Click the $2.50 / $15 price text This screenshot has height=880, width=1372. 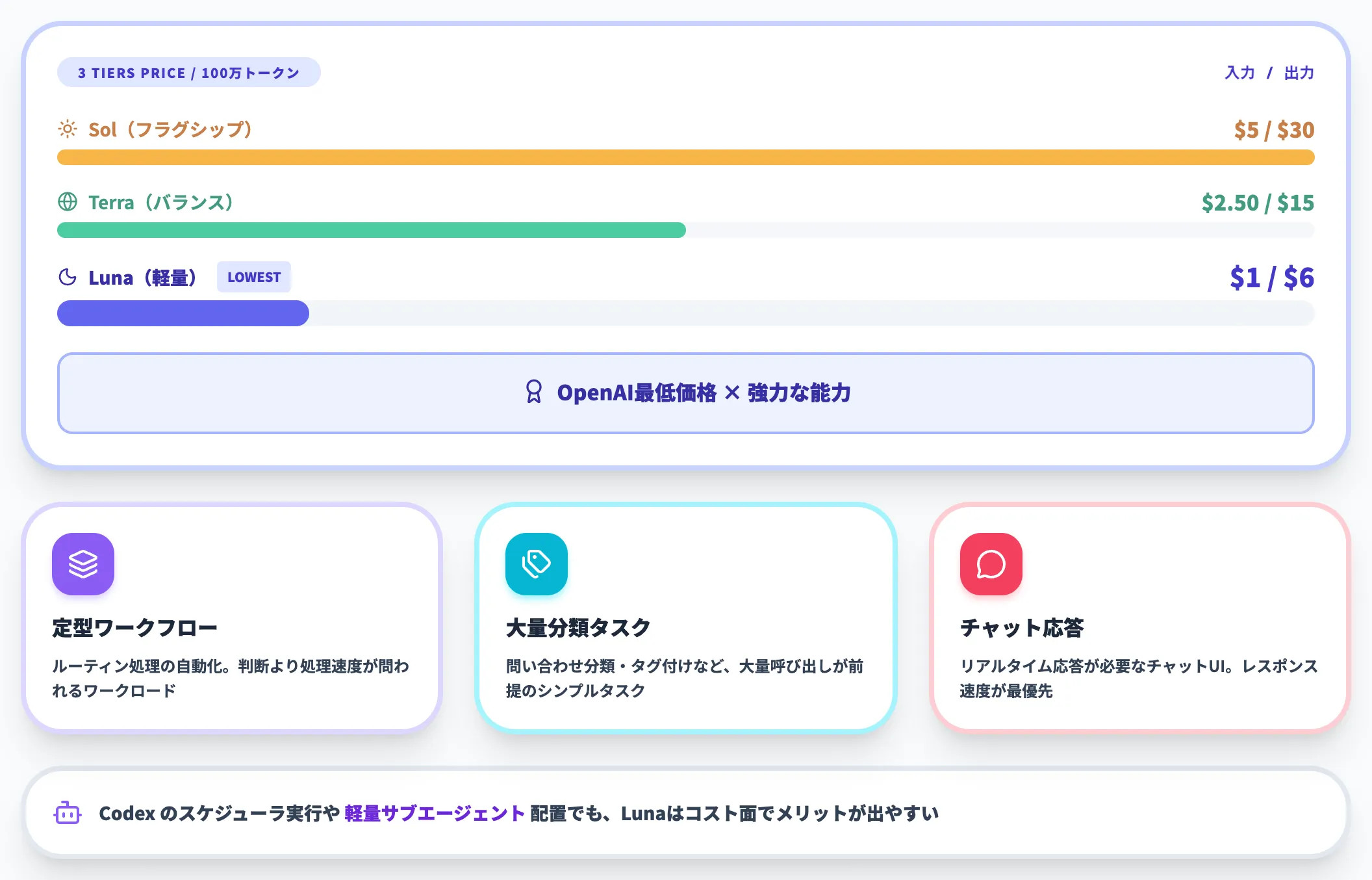pyautogui.click(x=1258, y=203)
